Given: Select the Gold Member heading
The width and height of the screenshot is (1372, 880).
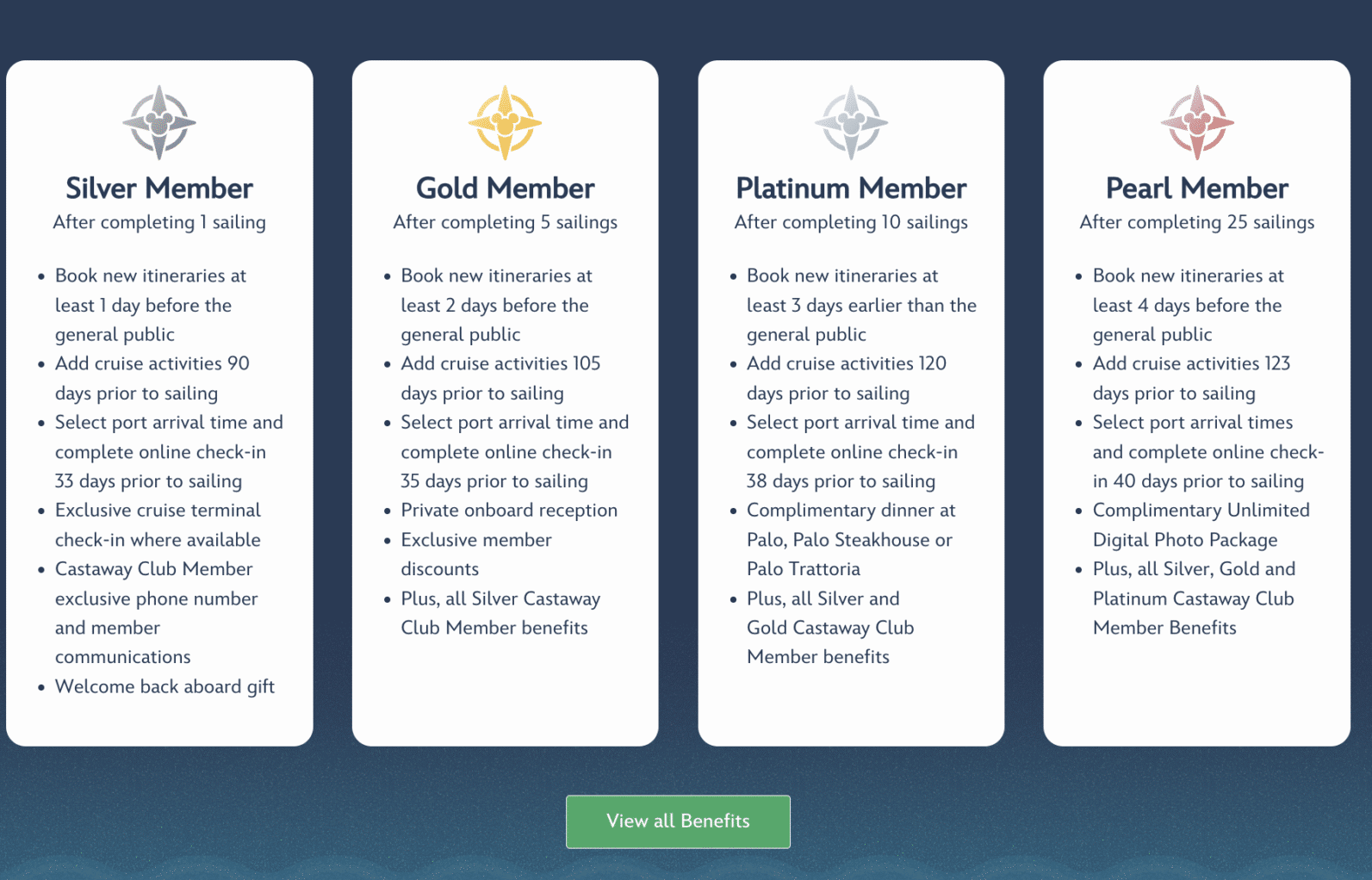Looking at the screenshot, I should click(505, 189).
